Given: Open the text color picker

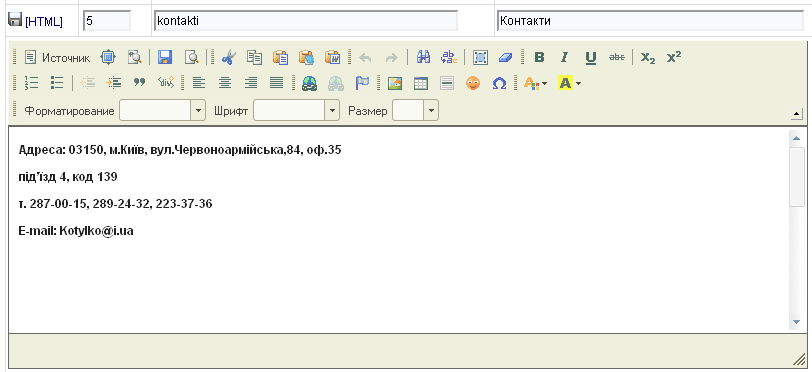Looking at the screenshot, I should click(535, 83).
